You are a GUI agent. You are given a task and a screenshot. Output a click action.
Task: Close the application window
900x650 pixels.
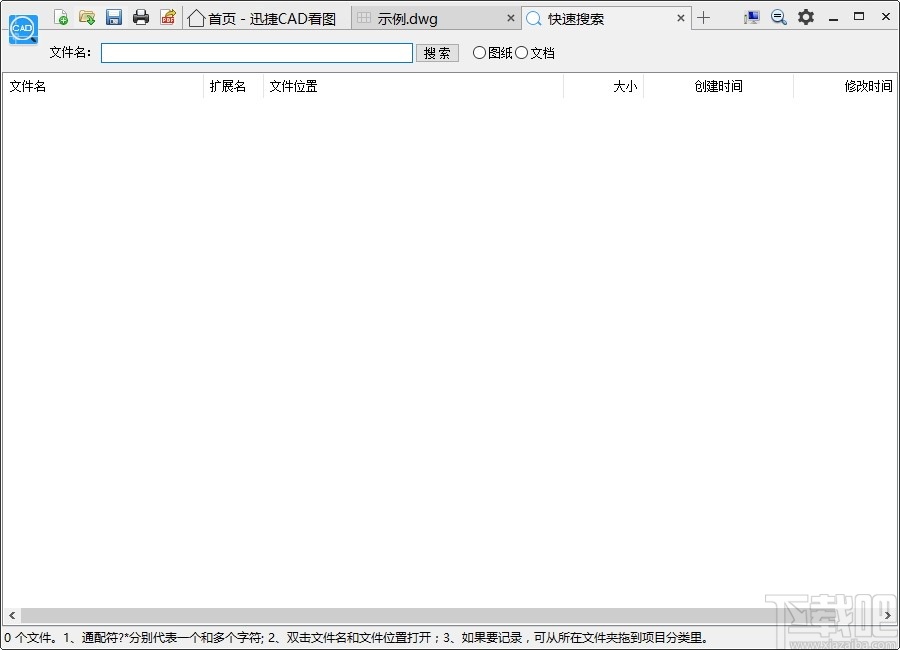coord(886,17)
